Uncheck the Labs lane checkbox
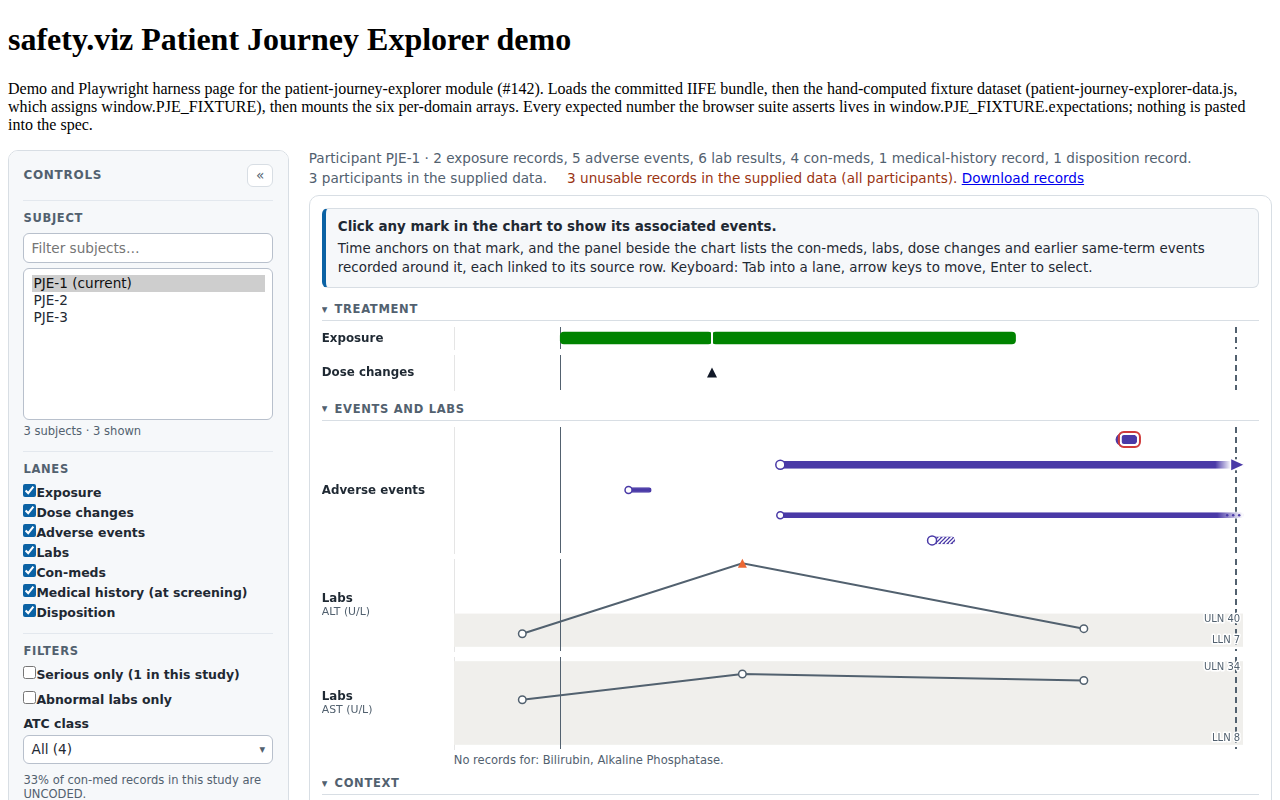This screenshot has height=800, width=1280. point(30,551)
